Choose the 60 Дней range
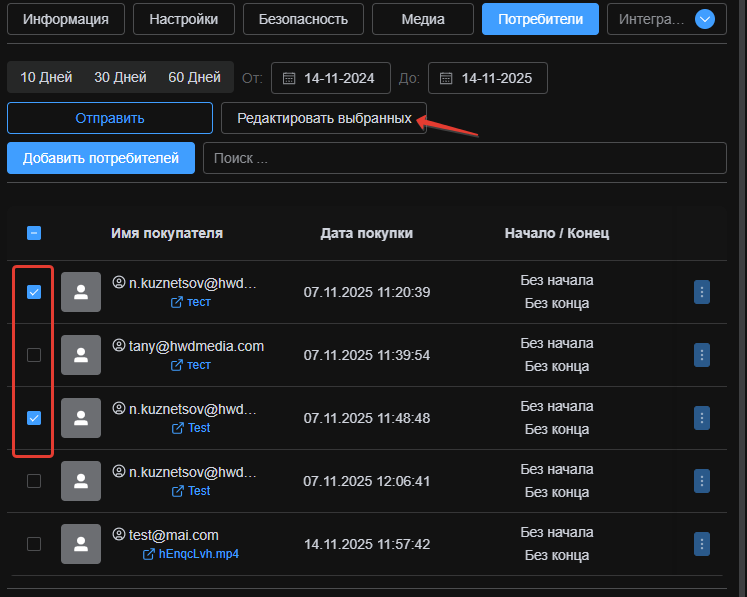This screenshot has height=597, width=747. point(194,77)
